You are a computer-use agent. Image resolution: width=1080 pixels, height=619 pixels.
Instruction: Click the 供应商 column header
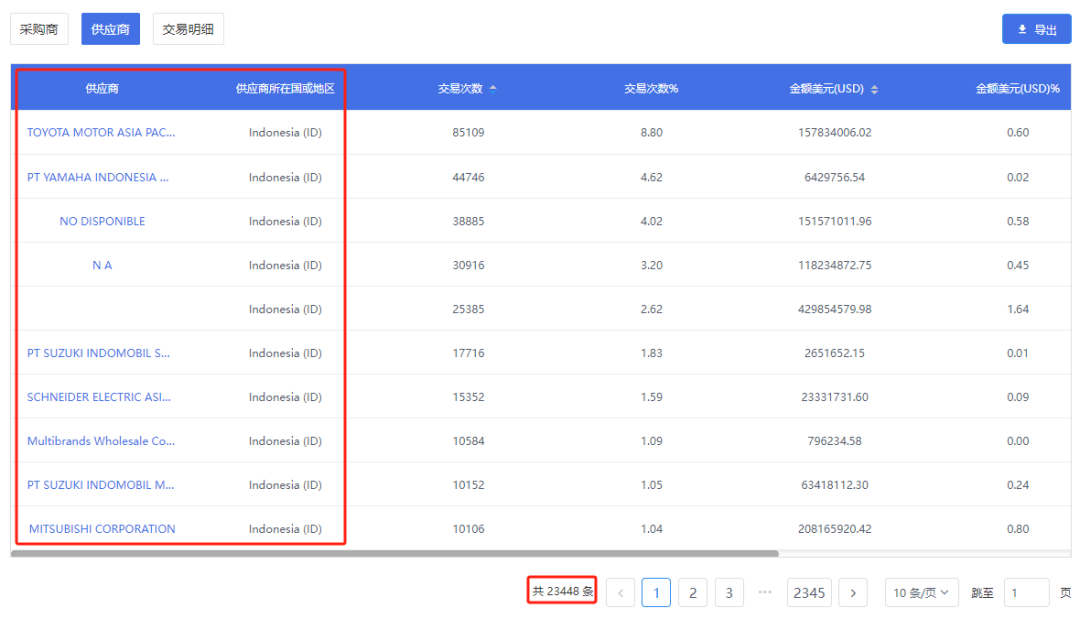(102, 88)
